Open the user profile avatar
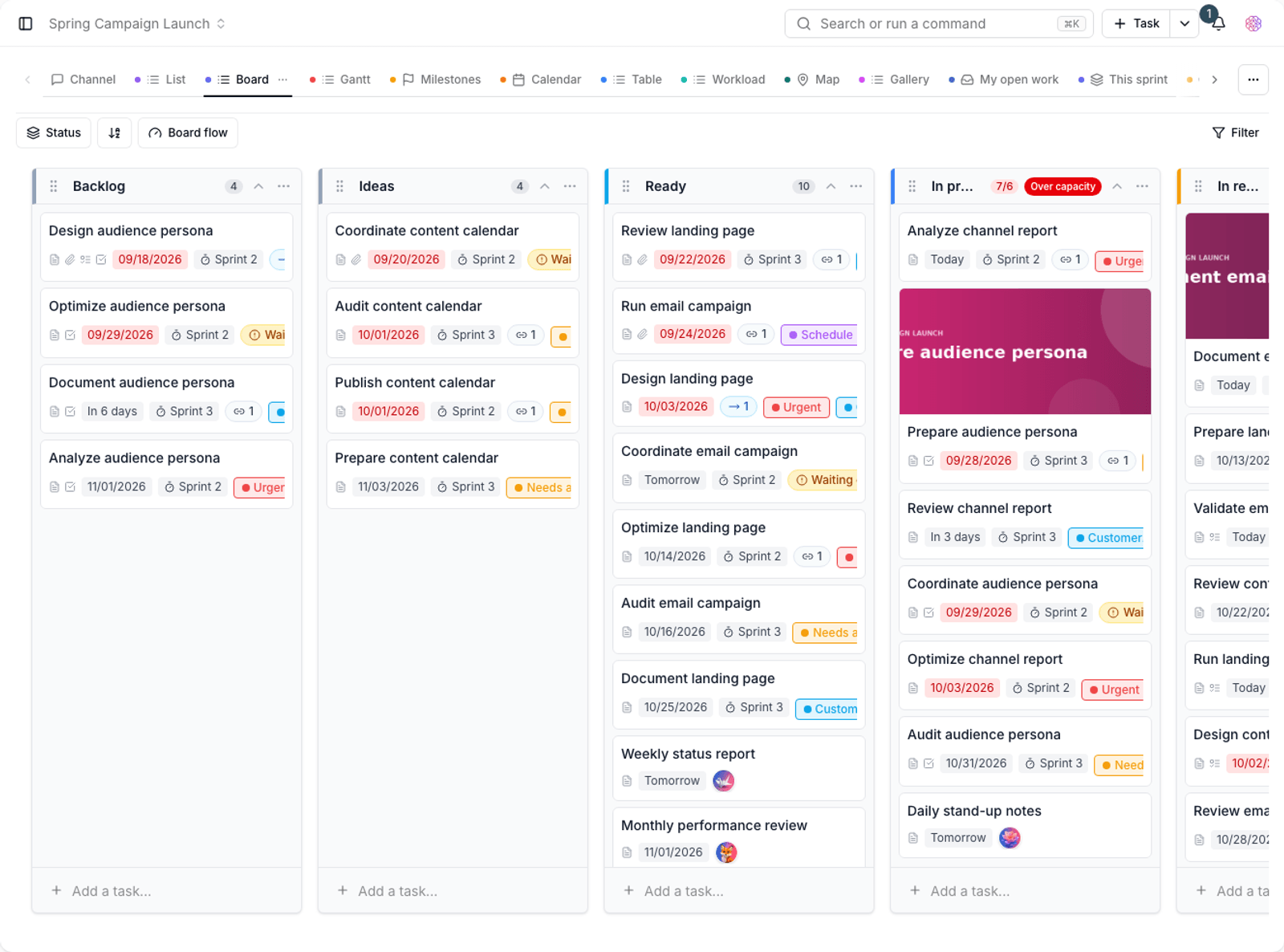Image resolution: width=1284 pixels, height=952 pixels. click(x=1254, y=23)
